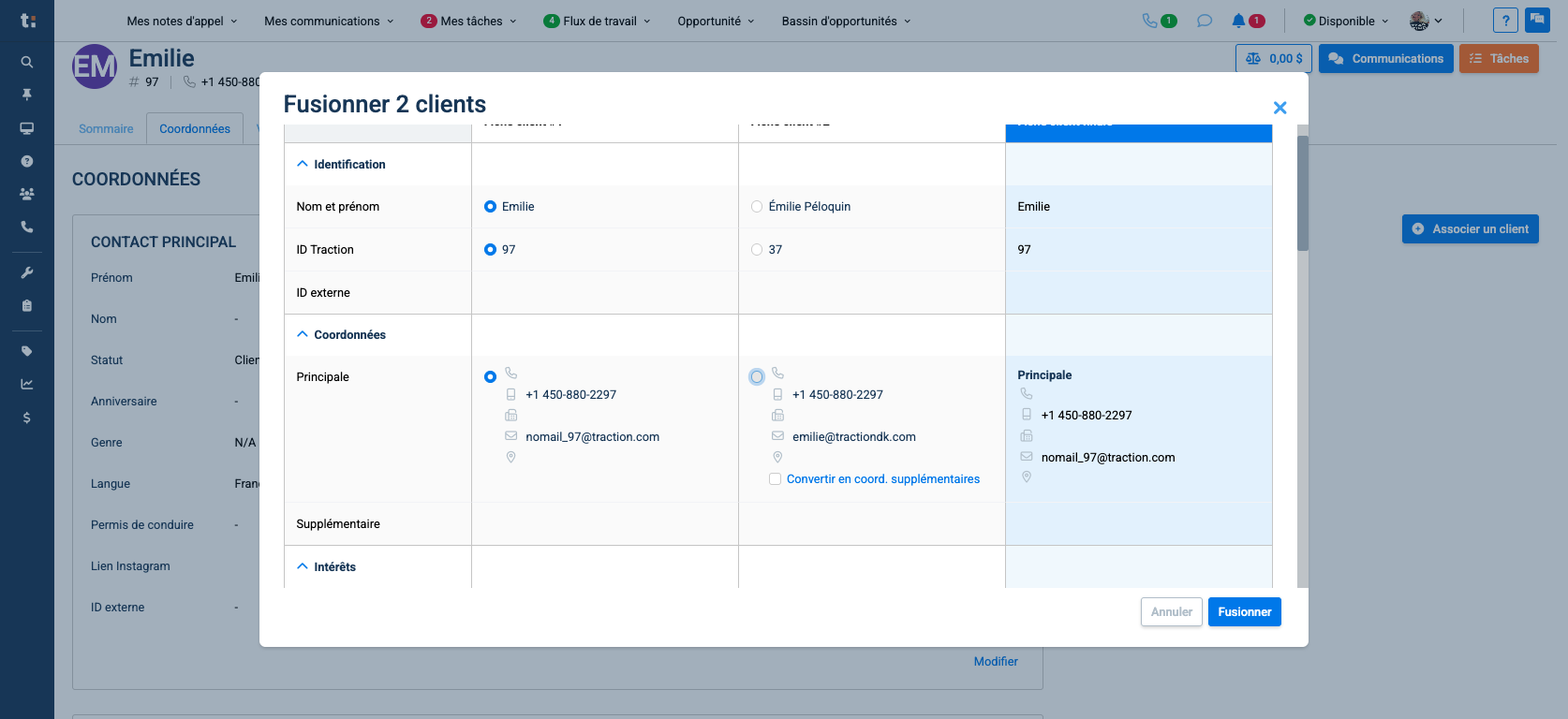Open the Mes tâches menu
This screenshot has width=1568, height=719.
pos(470,21)
